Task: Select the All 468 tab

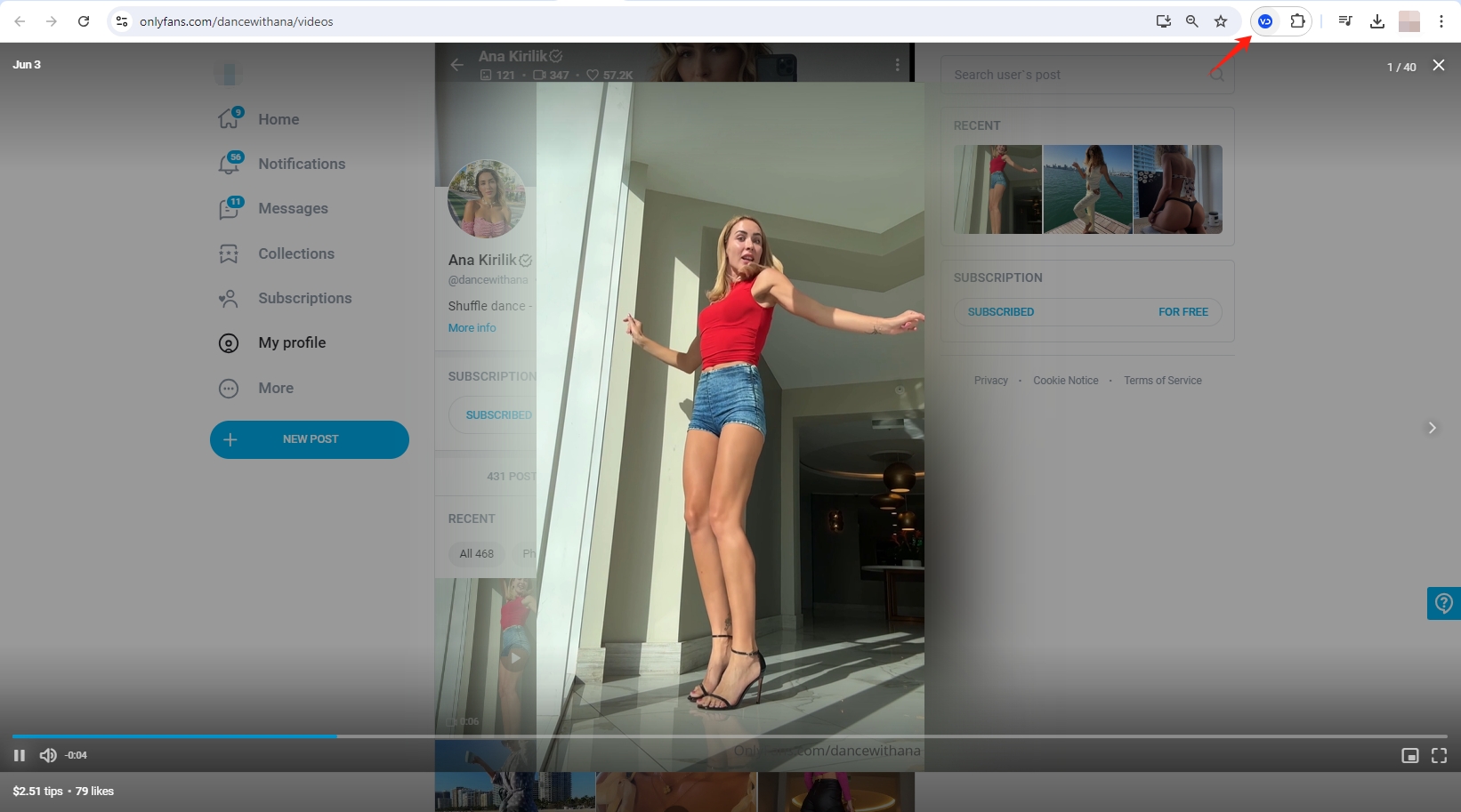Action: (x=476, y=553)
